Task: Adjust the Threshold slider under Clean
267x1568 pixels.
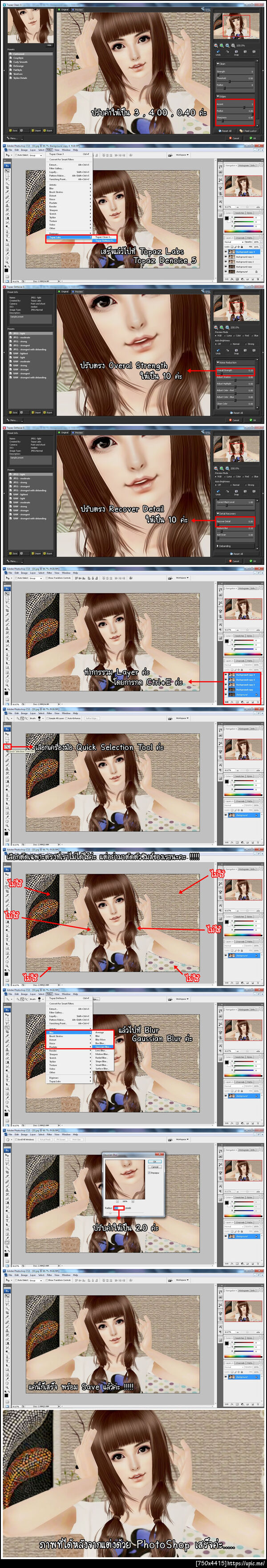Action: (235, 81)
